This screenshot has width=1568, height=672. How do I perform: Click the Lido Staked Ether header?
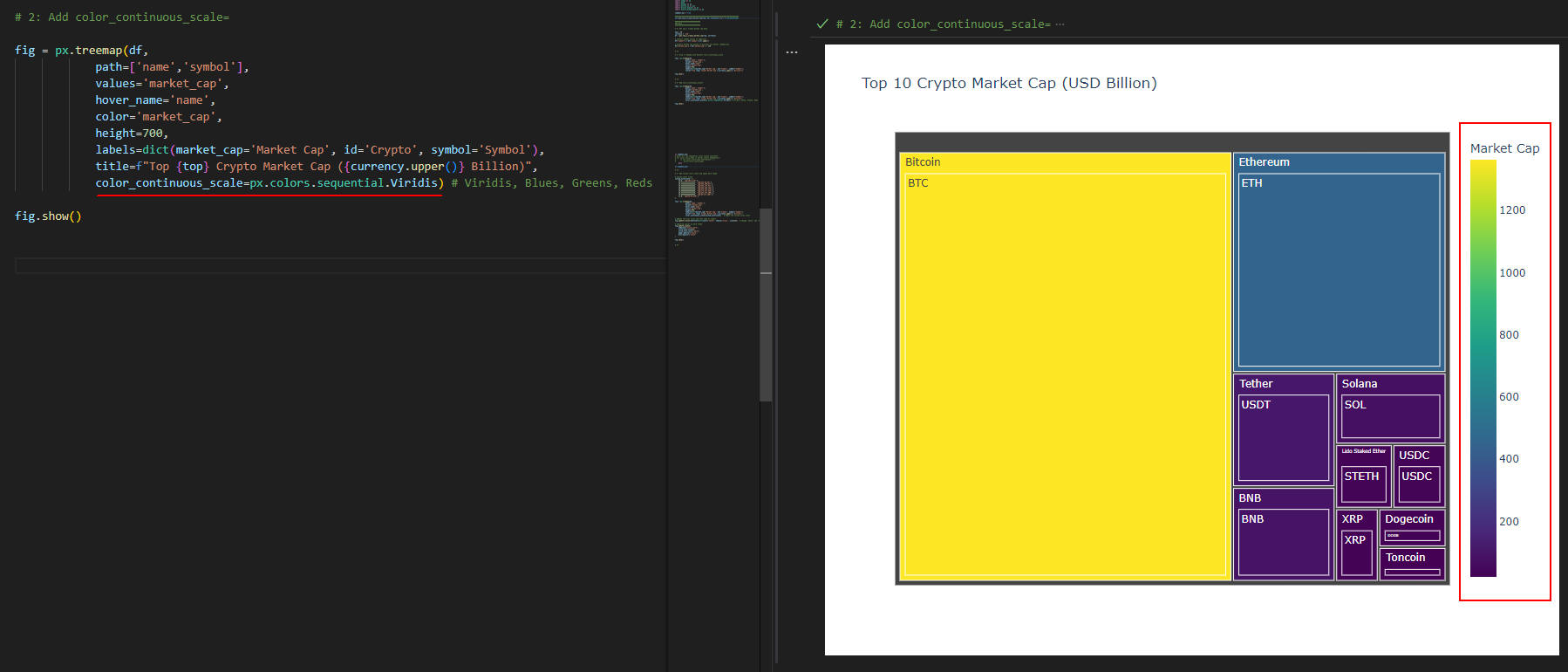point(1364,451)
